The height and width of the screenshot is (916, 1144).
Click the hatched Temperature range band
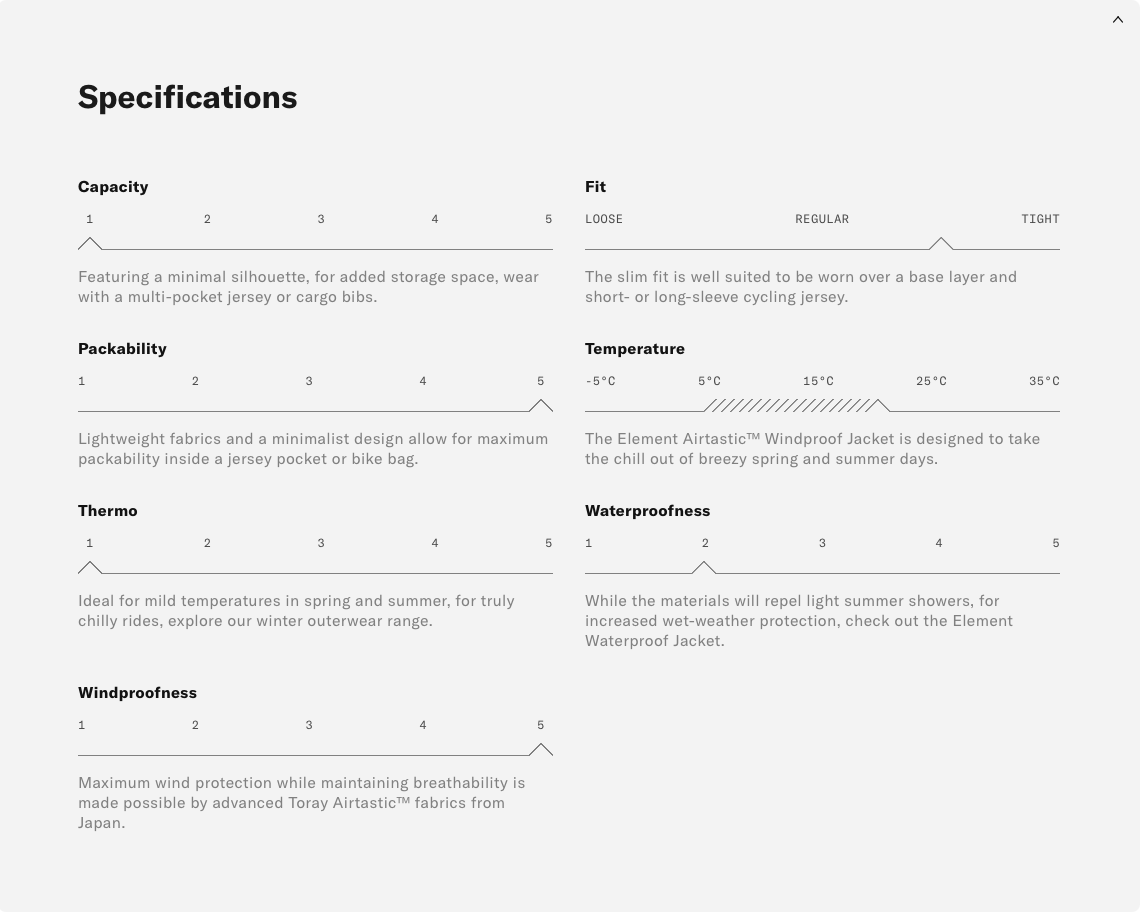[790, 405]
